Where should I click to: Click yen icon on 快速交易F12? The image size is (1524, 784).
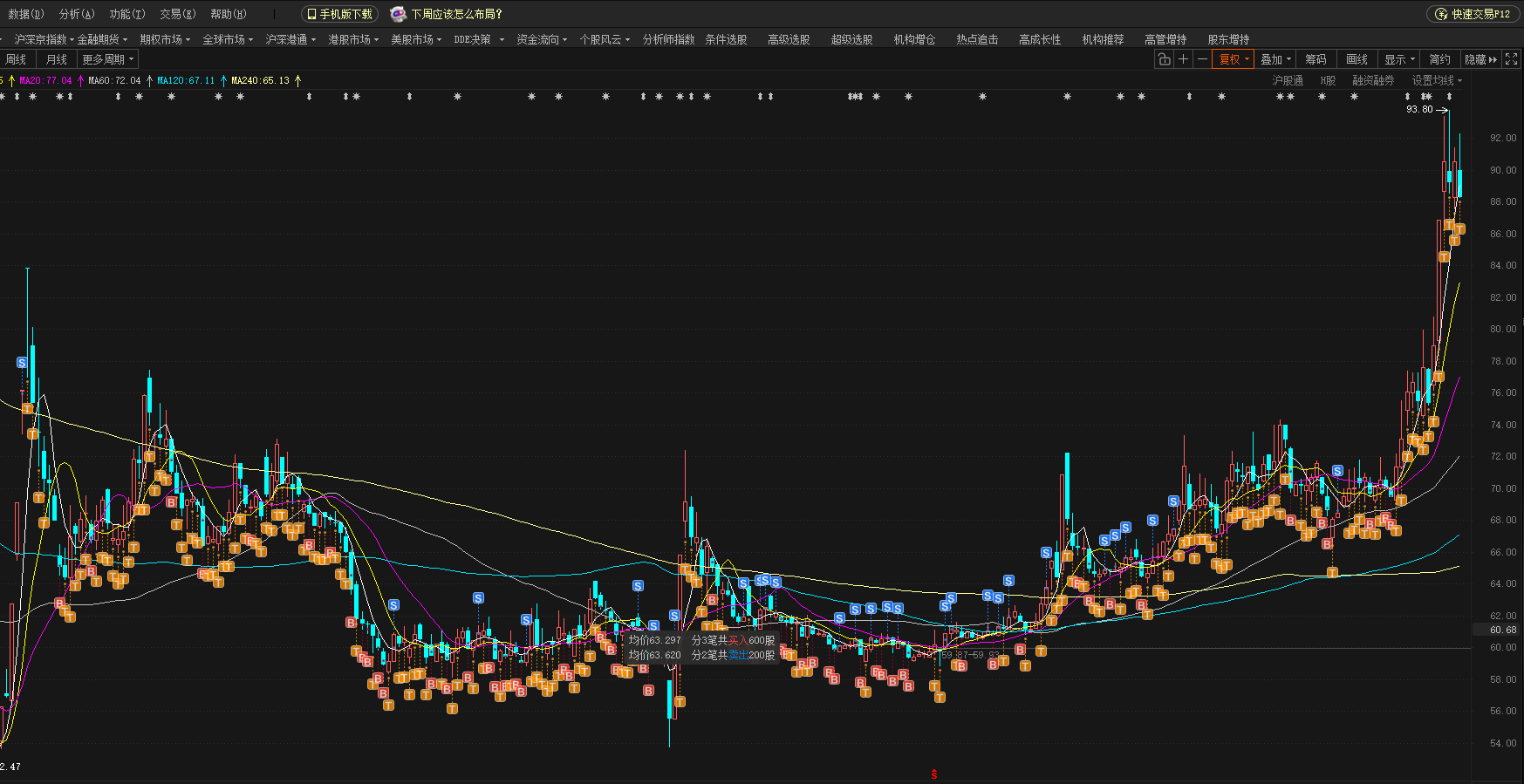point(1441,14)
